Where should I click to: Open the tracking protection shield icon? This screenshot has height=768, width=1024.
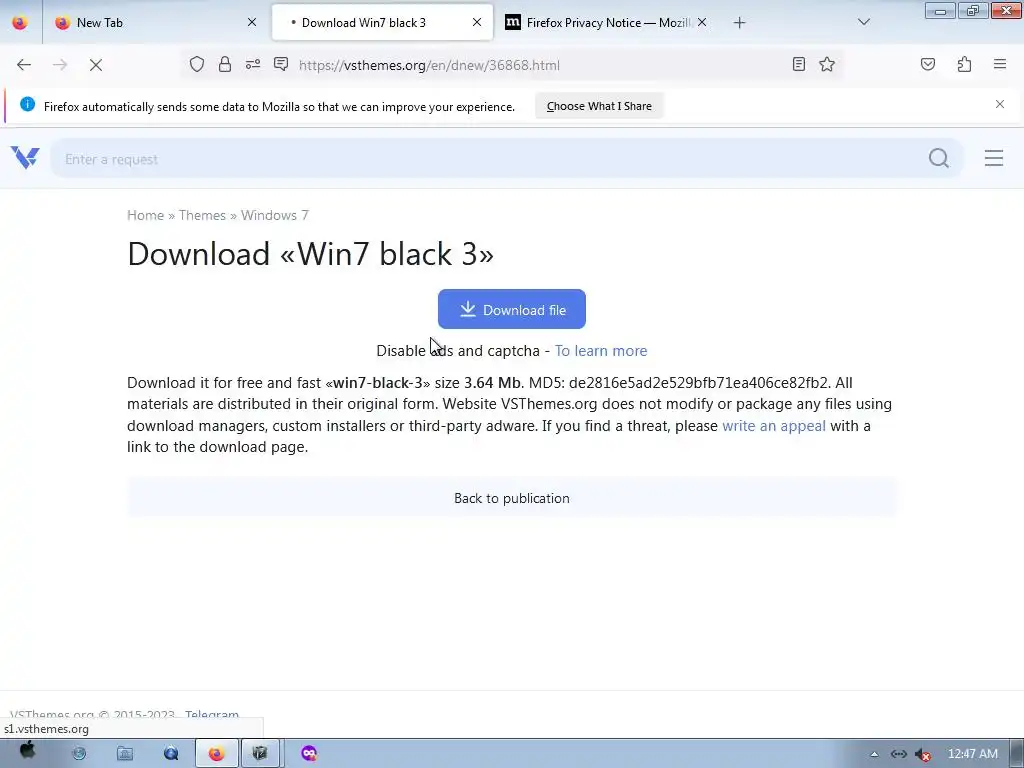[x=197, y=64]
